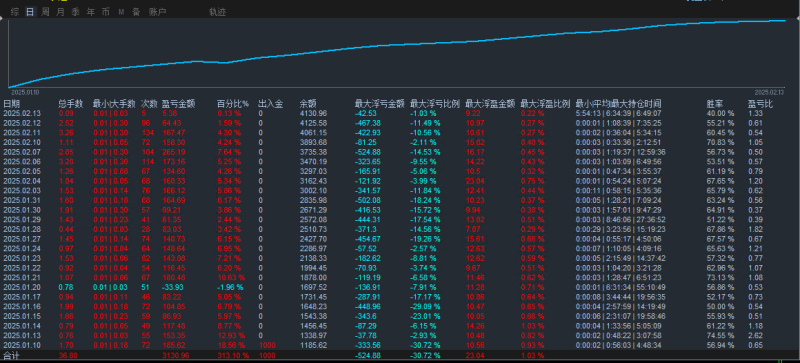Select the 2025.02.12 date row
This screenshot has width=800, height=363.
pos(400,123)
